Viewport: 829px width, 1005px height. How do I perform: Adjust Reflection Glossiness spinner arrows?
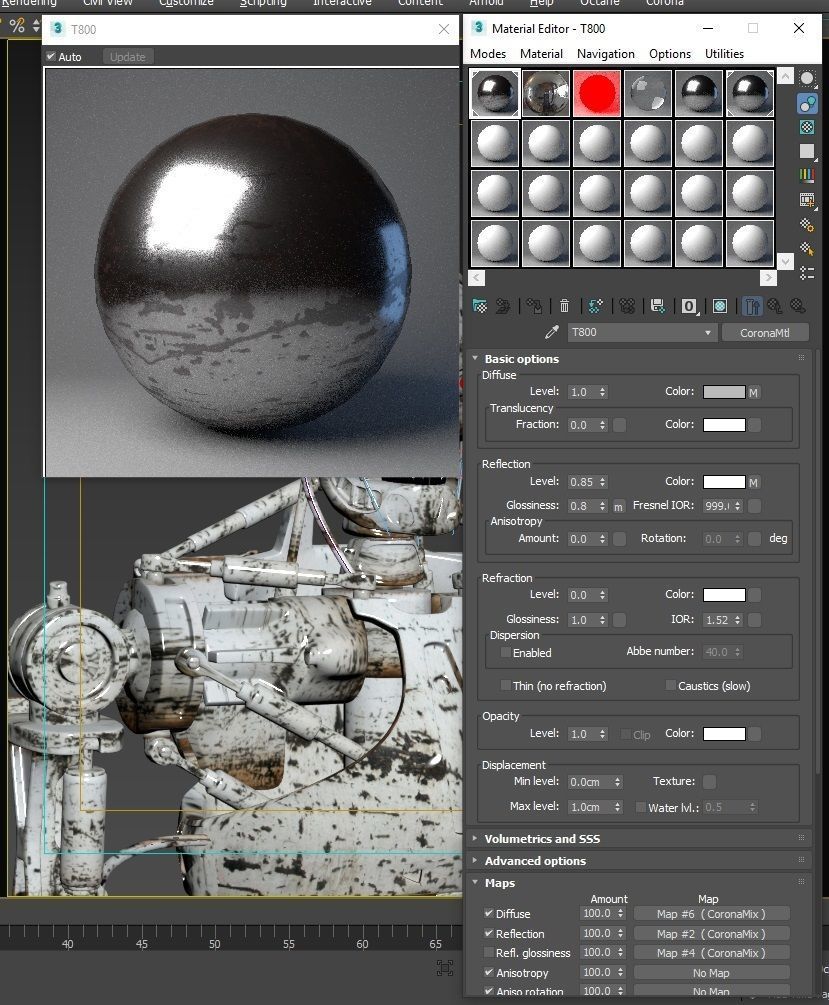point(602,506)
